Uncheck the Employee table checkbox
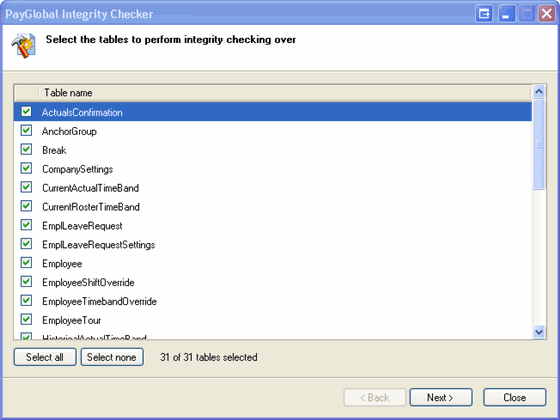The image size is (560, 420). [26, 263]
